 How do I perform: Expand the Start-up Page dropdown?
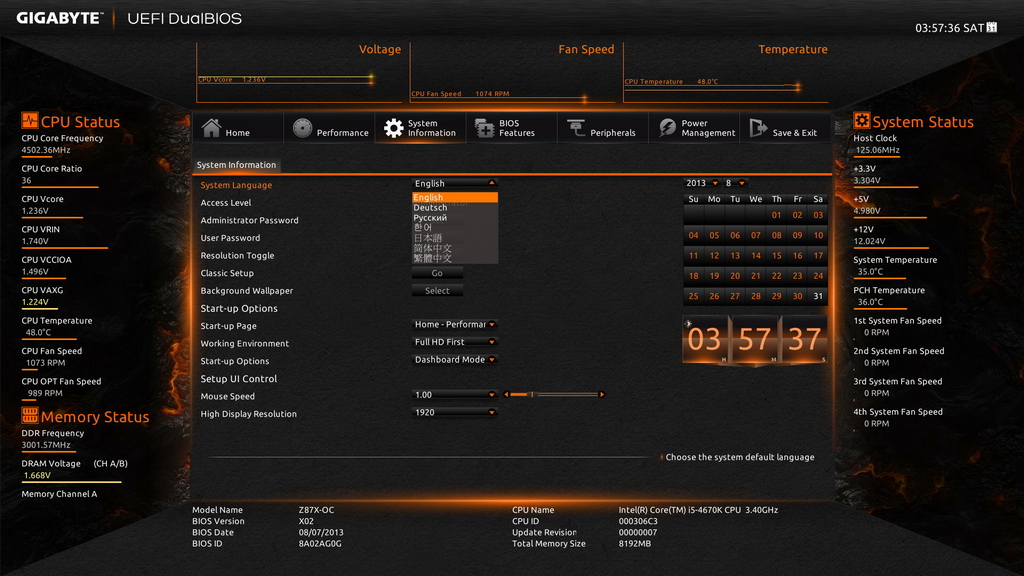(x=455, y=324)
